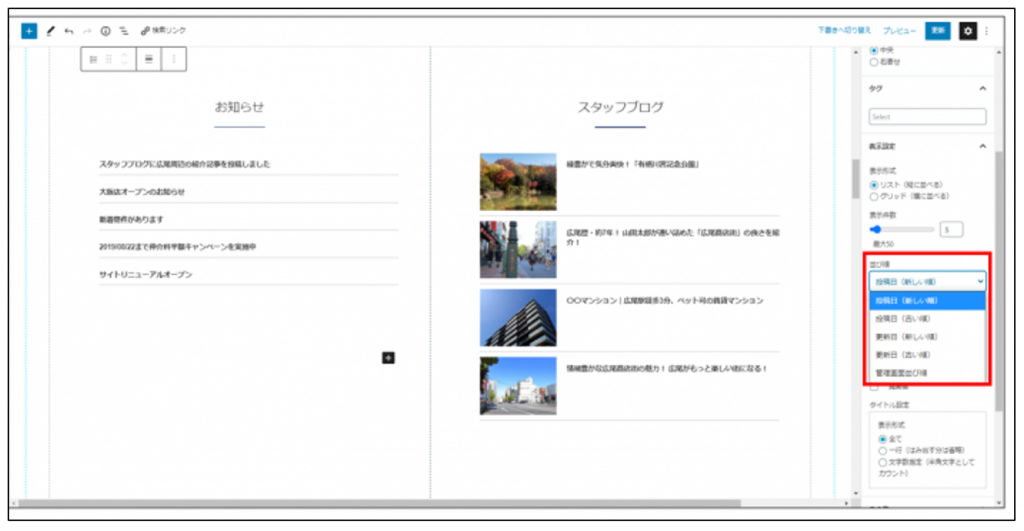The height and width of the screenshot is (531, 1024).
Task: Select the グリッド (grid) display format radio
Action: tap(875, 196)
